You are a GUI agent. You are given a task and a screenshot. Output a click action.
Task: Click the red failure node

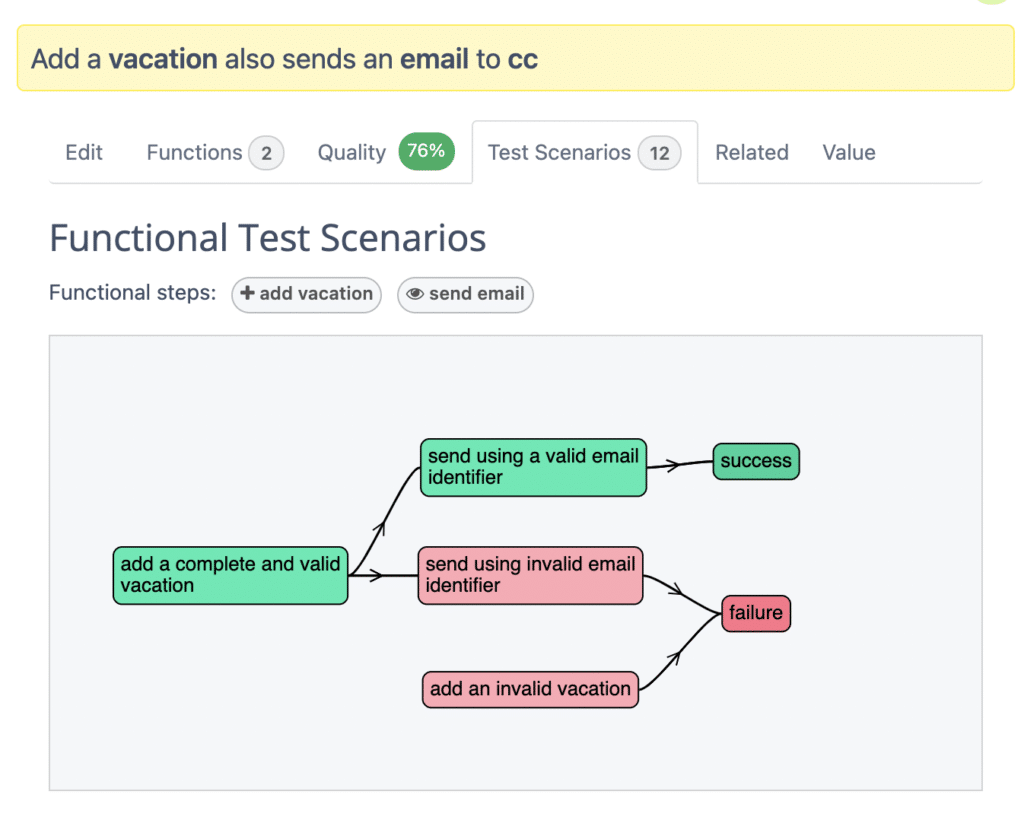click(756, 613)
